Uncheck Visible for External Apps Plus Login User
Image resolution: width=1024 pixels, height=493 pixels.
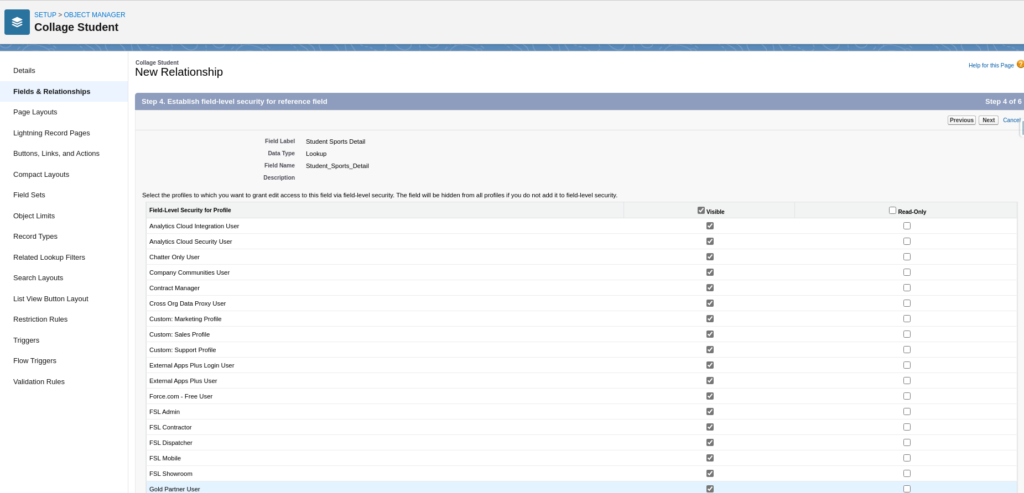click(710, 365)
